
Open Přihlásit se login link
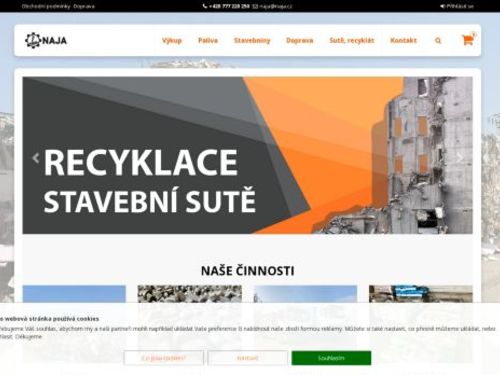457,6
